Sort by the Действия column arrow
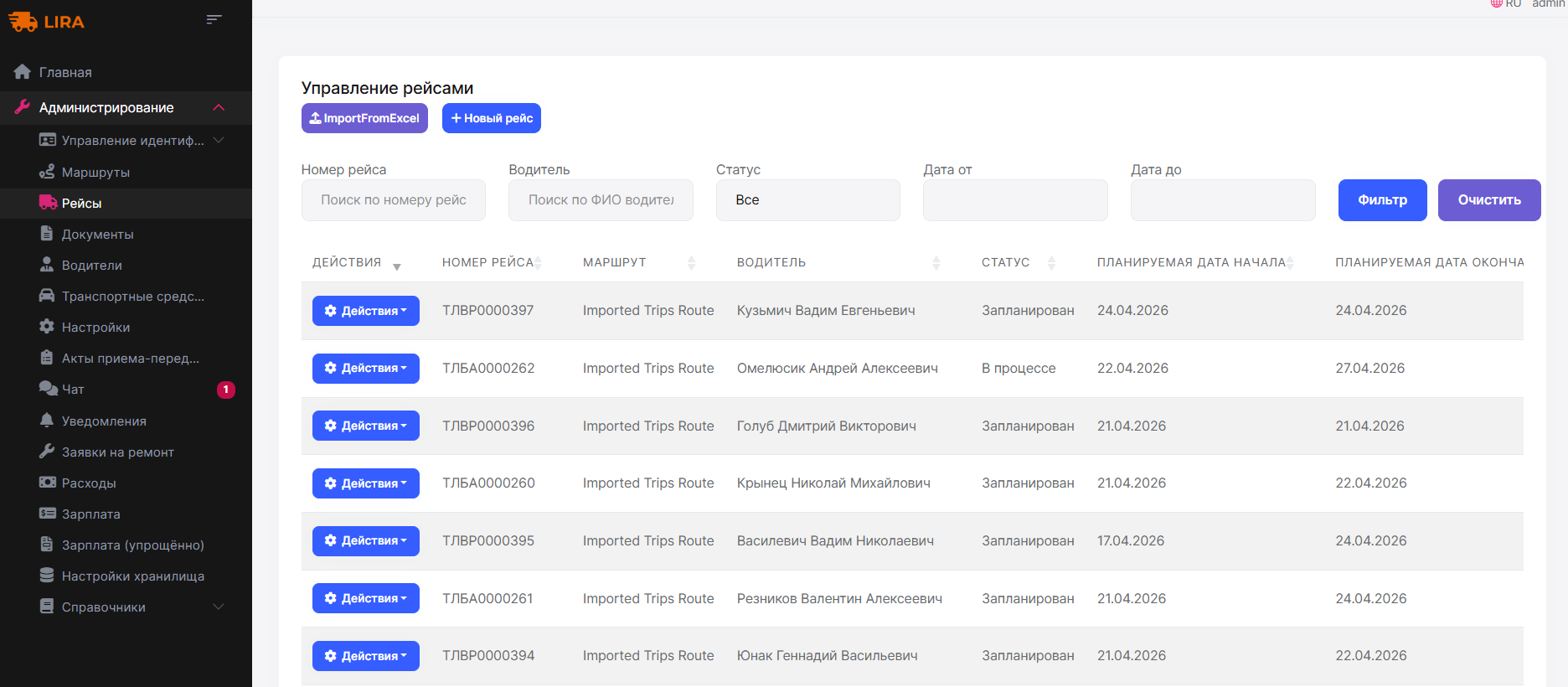 pos(397,266)
